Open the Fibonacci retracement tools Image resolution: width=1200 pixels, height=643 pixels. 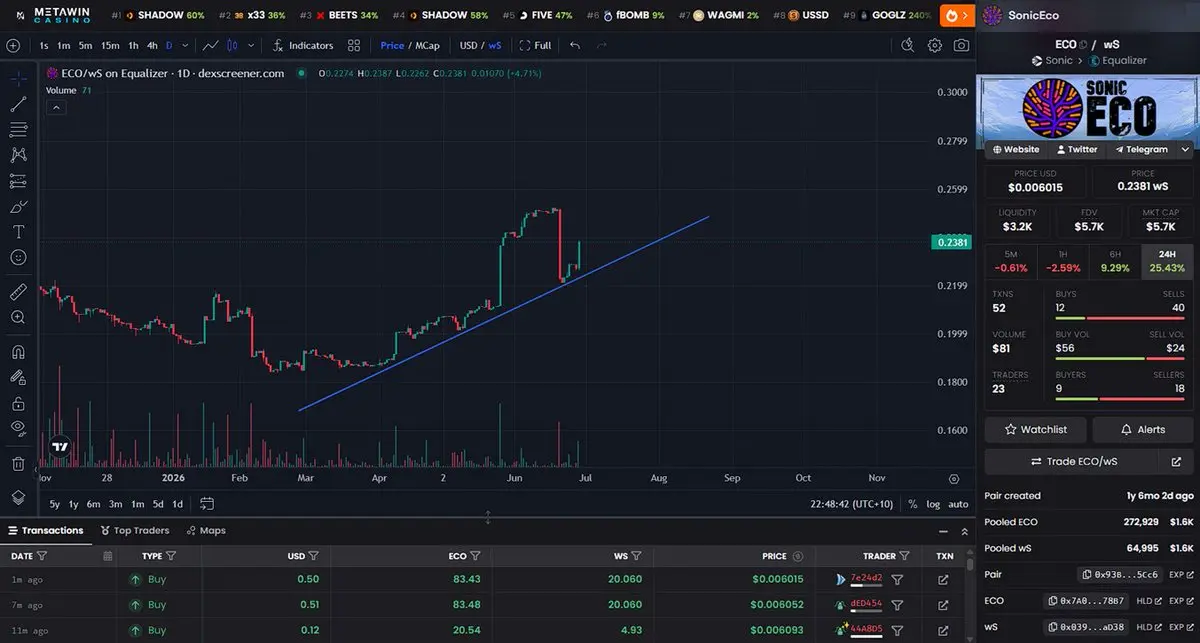18,129
